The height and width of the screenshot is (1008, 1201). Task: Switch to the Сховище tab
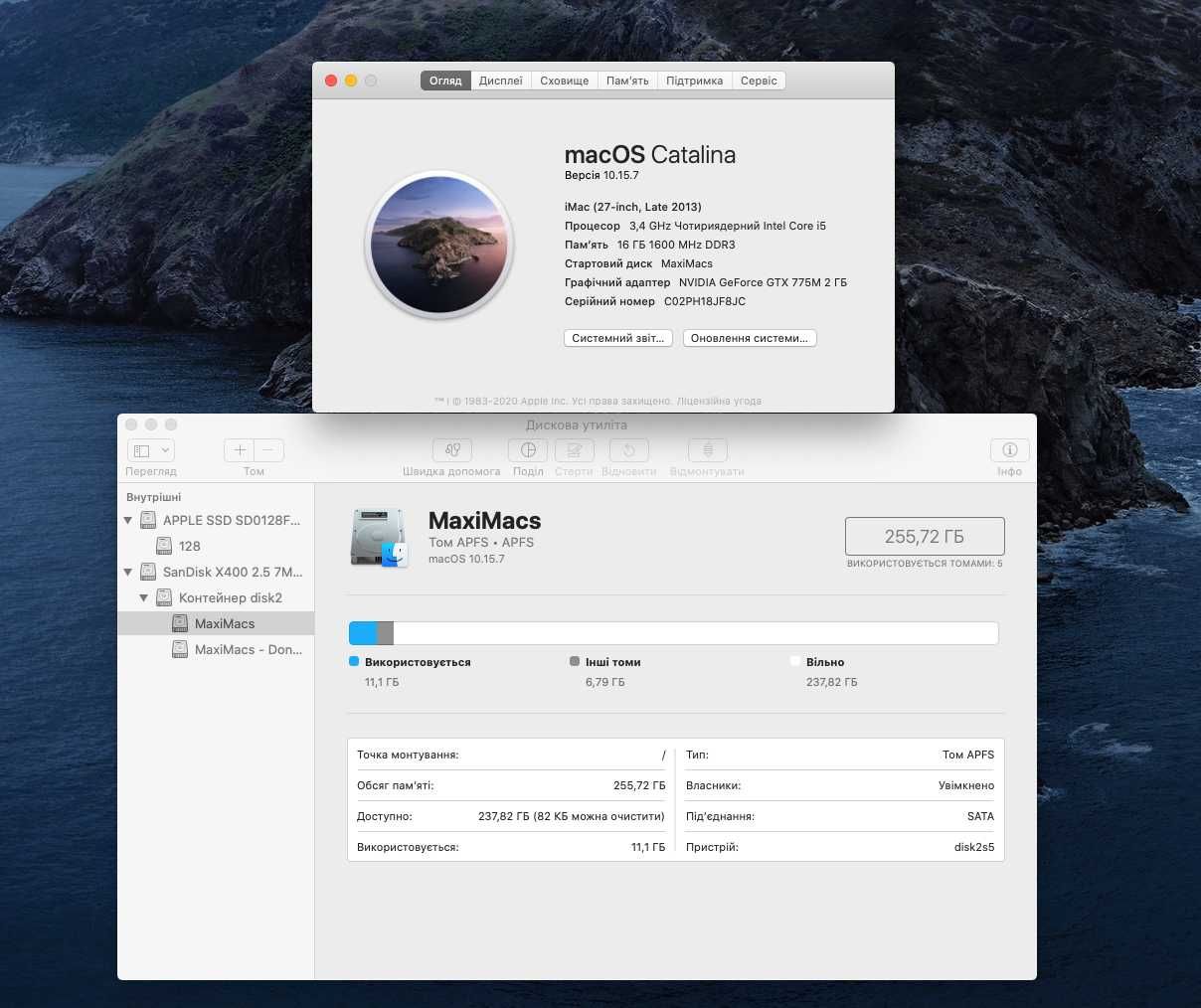click(x=565, y=81)
